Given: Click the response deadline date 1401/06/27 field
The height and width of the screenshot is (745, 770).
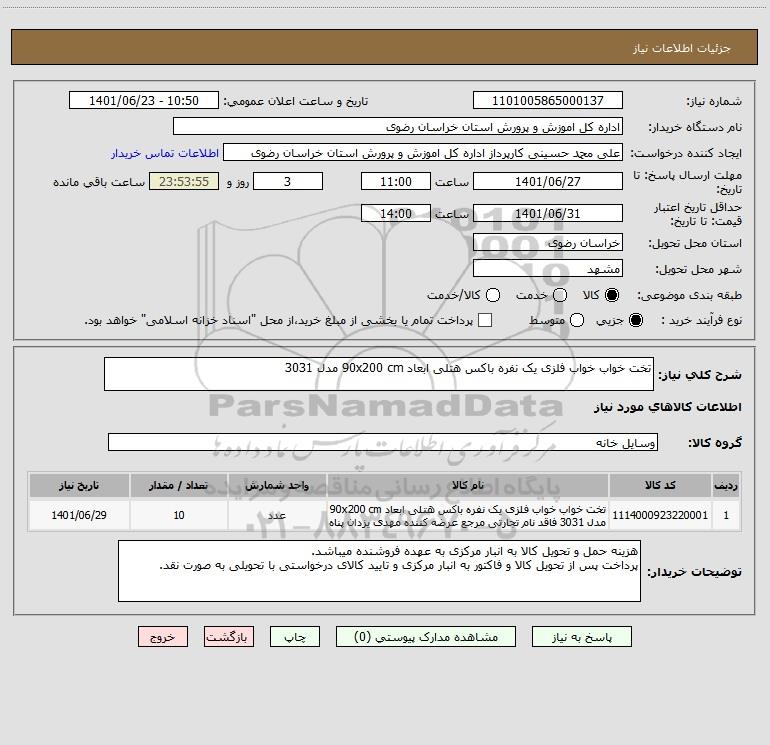Looking at the screenshot, I should tap(548, 181).
